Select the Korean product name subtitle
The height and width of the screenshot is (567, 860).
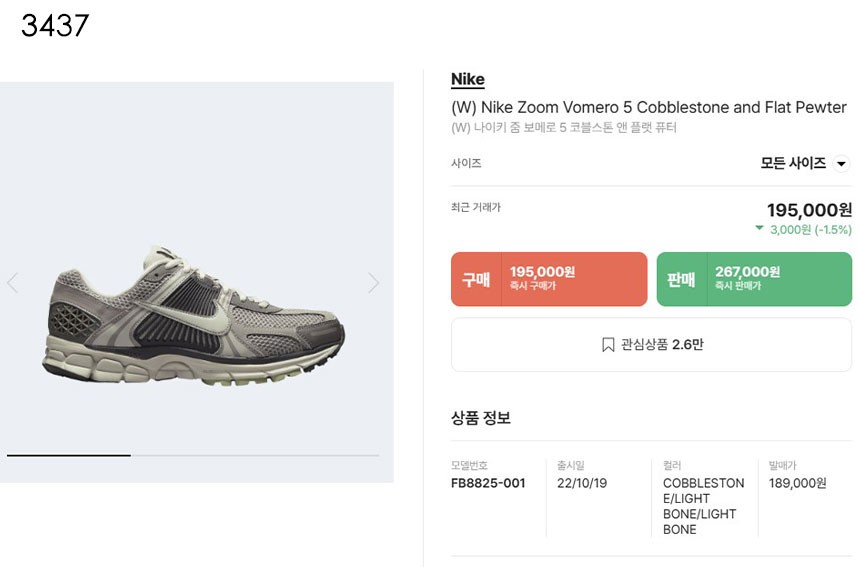563,128
